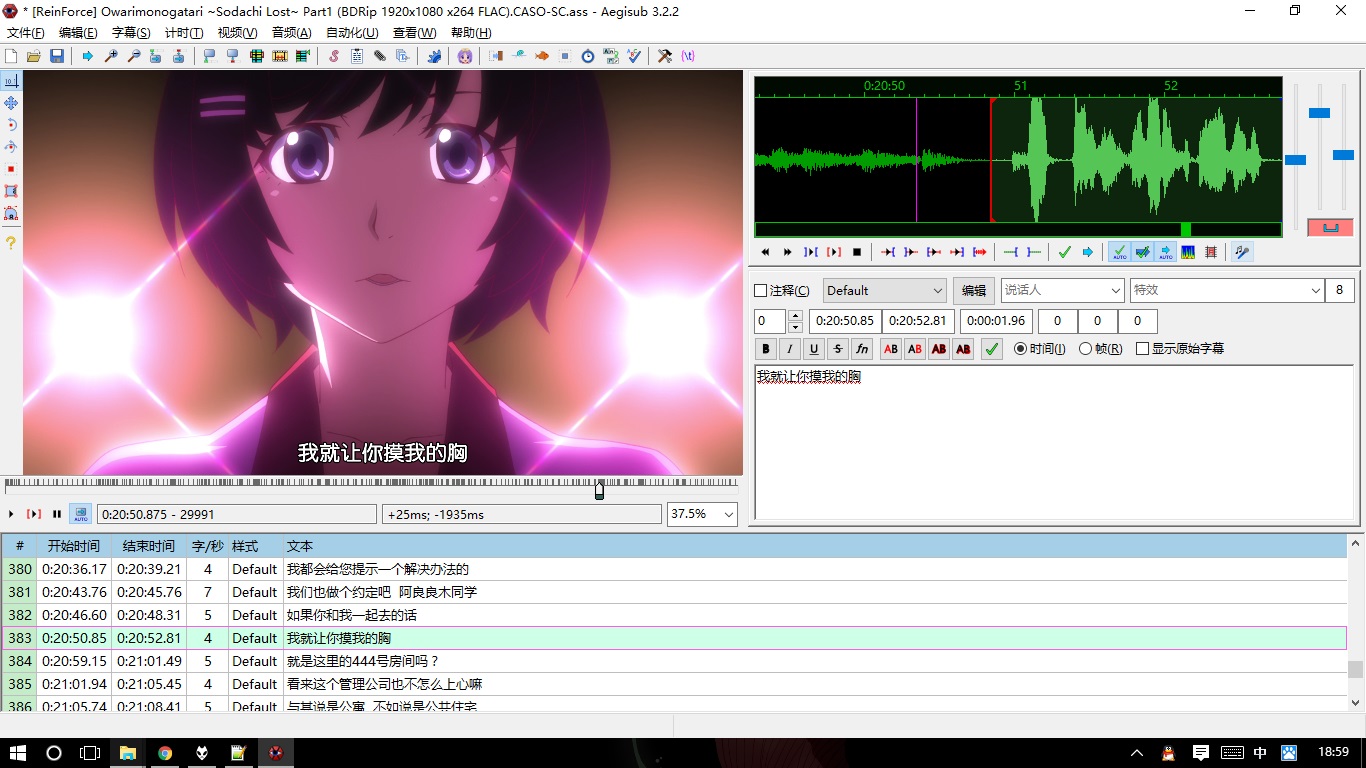This screenshot has width=1366, height=768.
Task: Select subtitle line 381 in the grid
Action: [x=674, y=592]
